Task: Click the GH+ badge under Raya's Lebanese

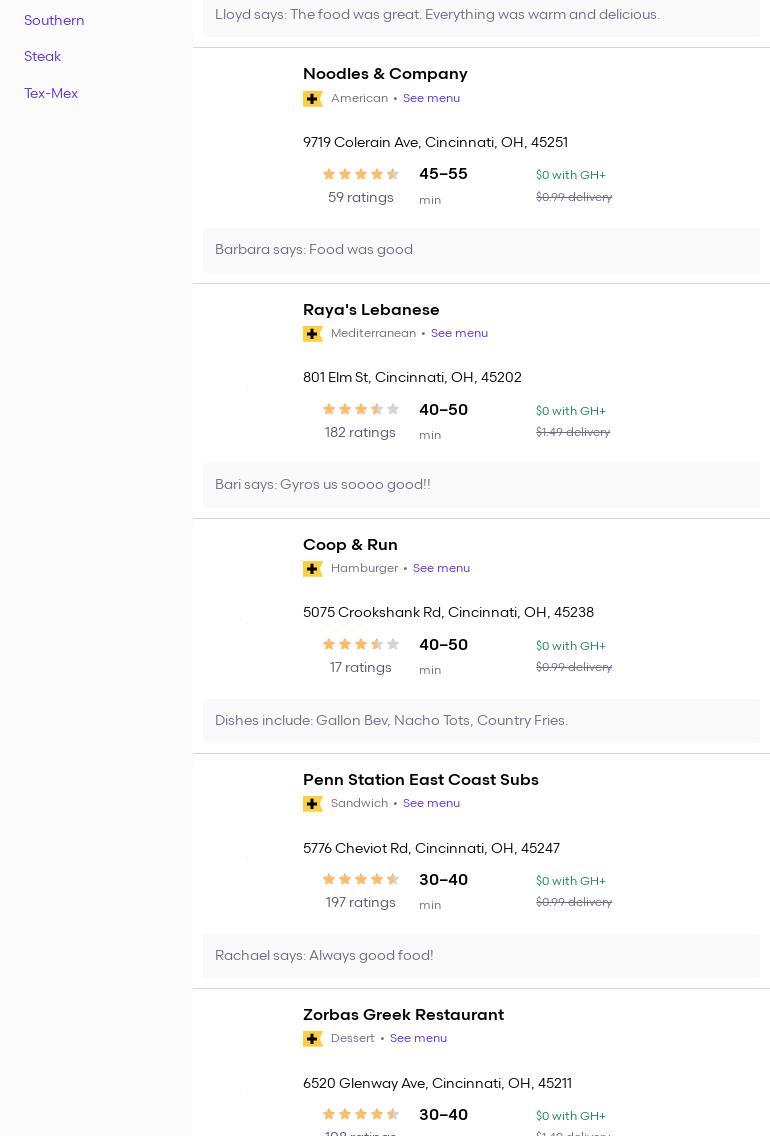Action: (313, 334)
